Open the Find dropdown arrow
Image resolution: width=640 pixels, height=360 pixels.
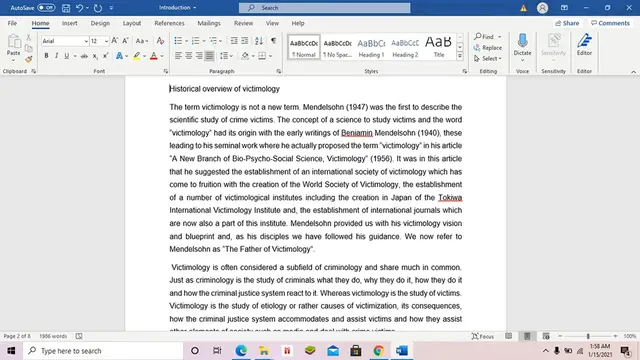pyautogui.click(x=500, y=37)
